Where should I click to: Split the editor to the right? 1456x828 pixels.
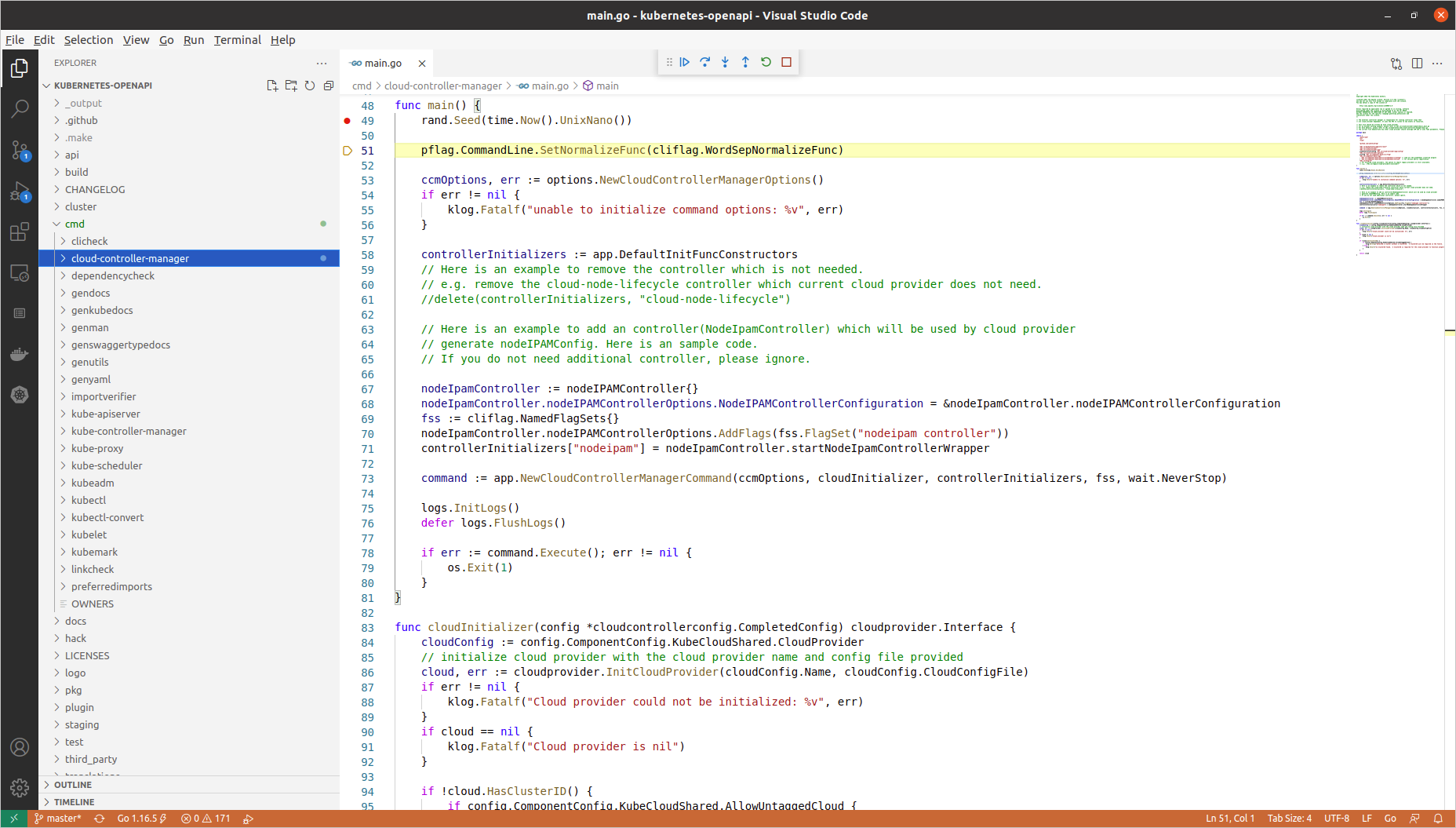point(1417,64)
